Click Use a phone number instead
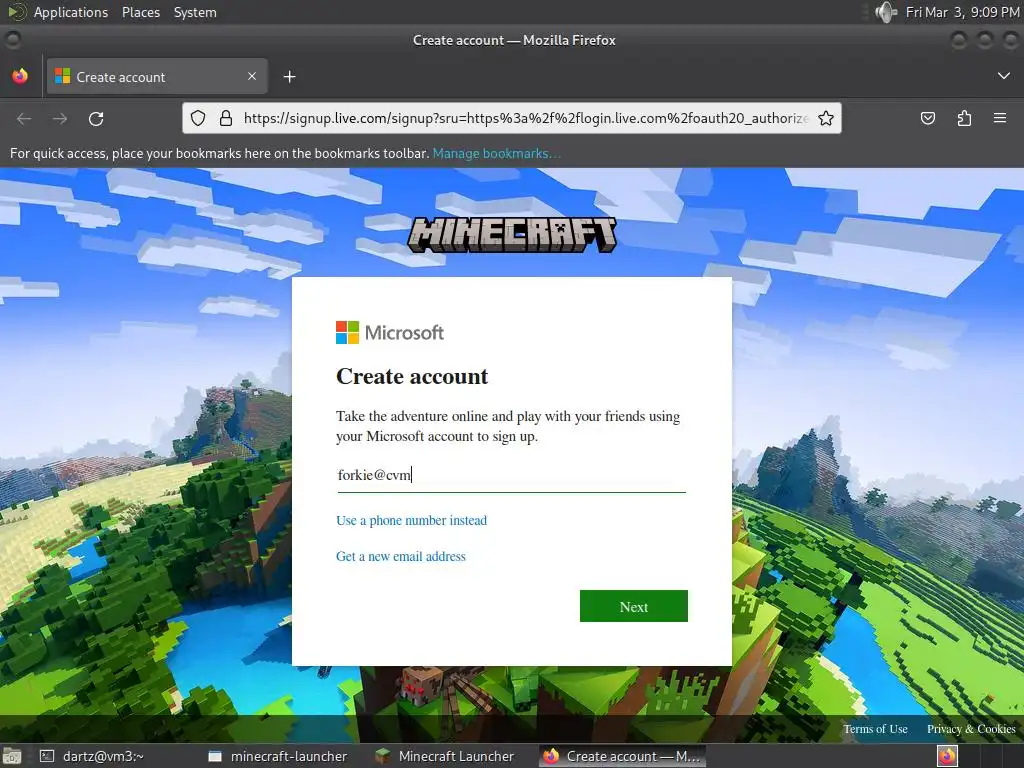 pyautogui.click(x=411, y=520)
